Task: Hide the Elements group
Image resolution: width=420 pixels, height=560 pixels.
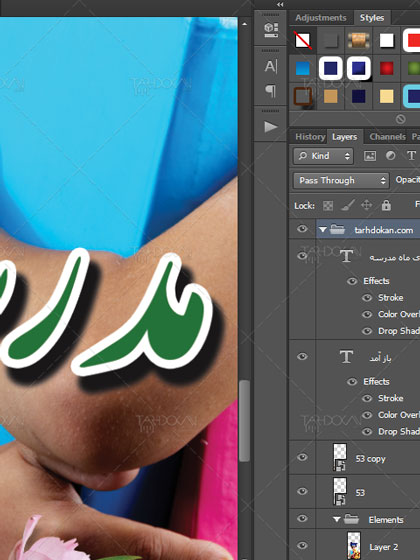Action: (302, 518)
